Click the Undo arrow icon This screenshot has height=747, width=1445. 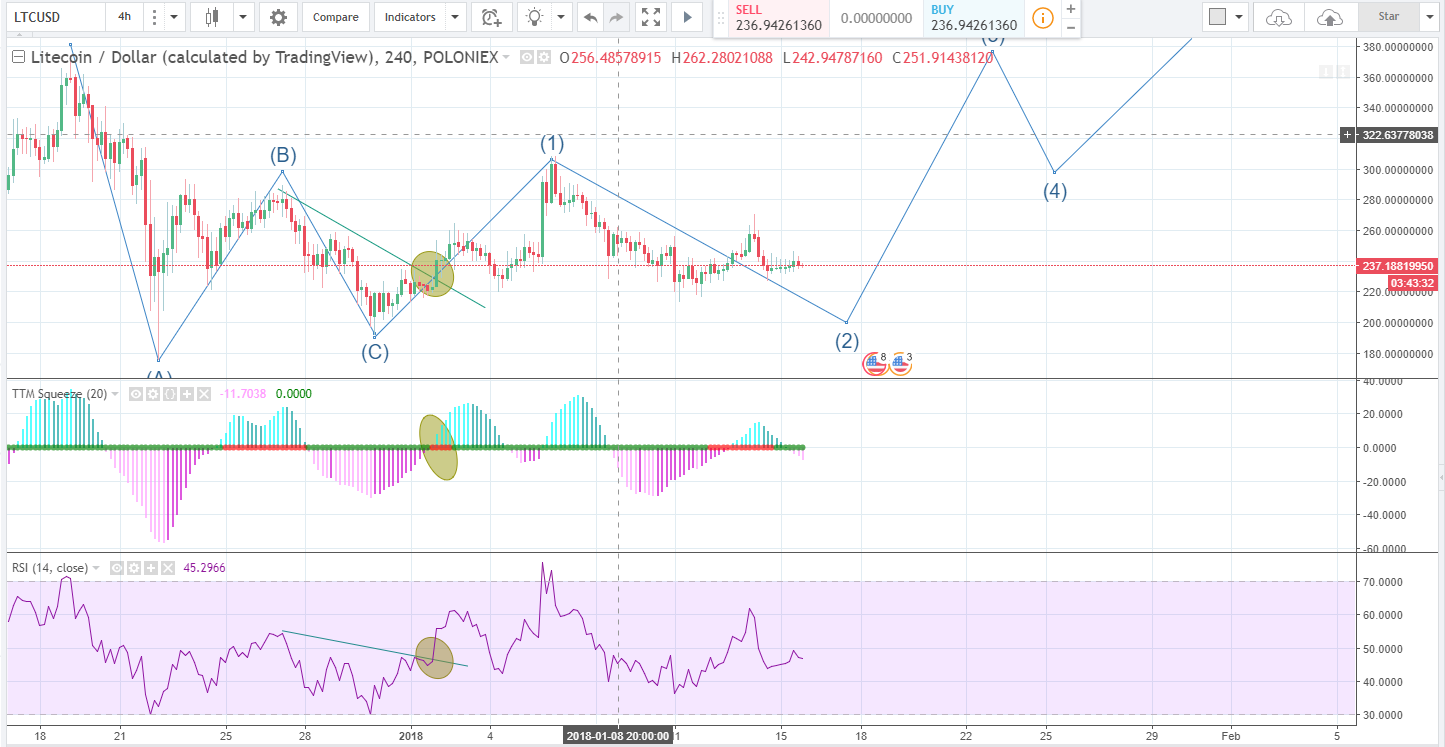590,17
